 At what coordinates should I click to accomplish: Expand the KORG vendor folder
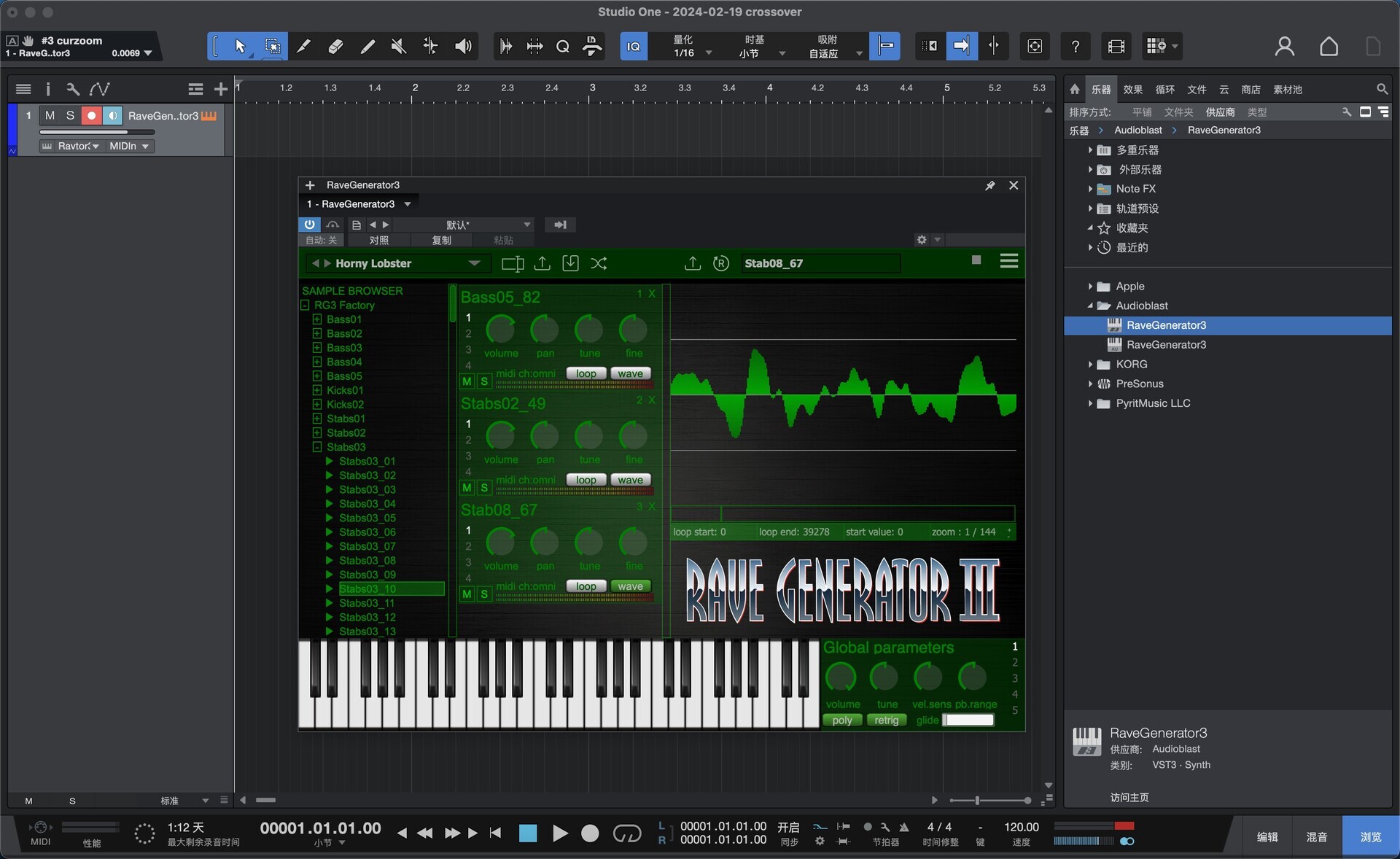(1090, 365)
